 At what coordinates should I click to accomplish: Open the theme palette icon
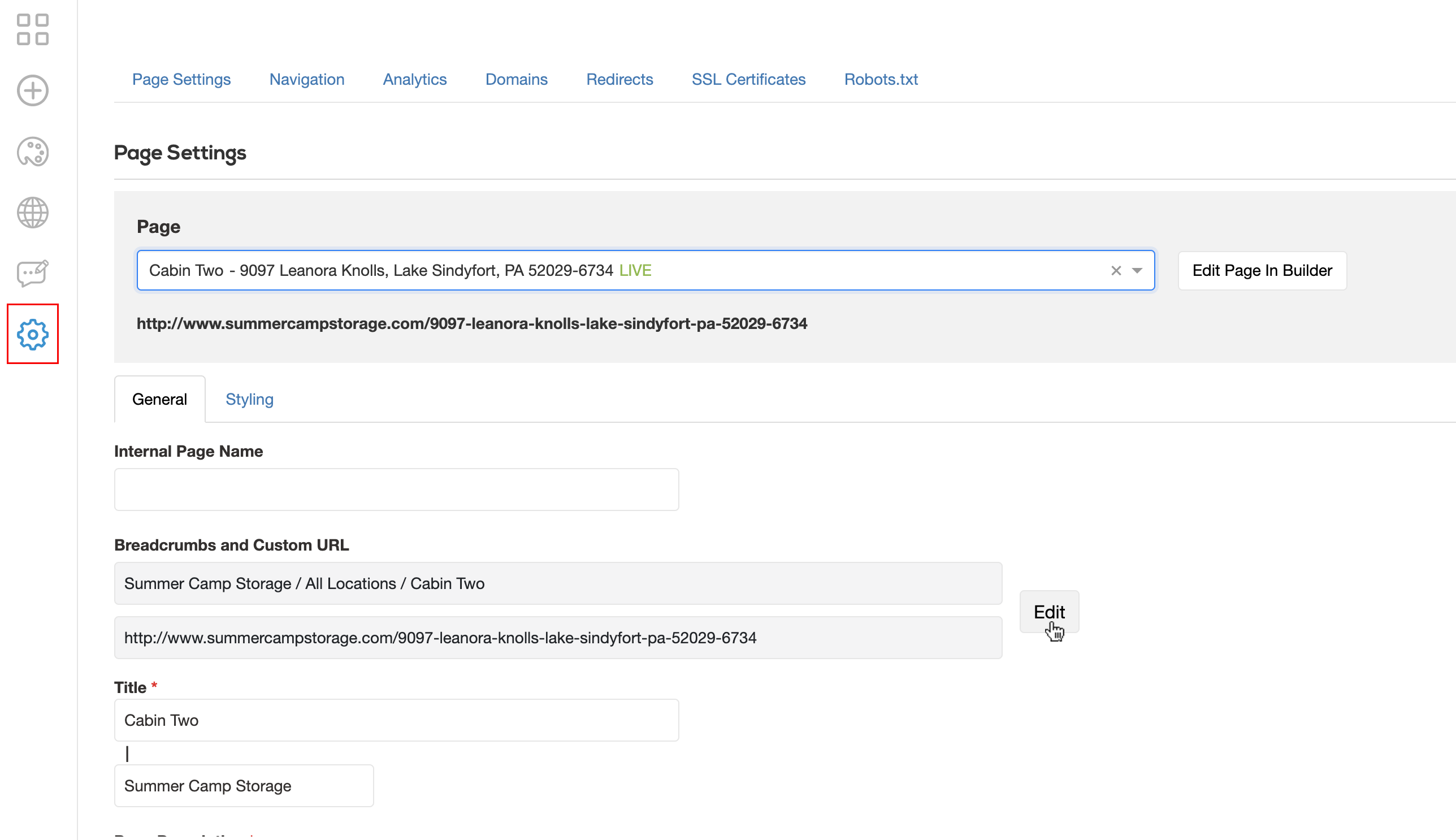coord(32,152)
